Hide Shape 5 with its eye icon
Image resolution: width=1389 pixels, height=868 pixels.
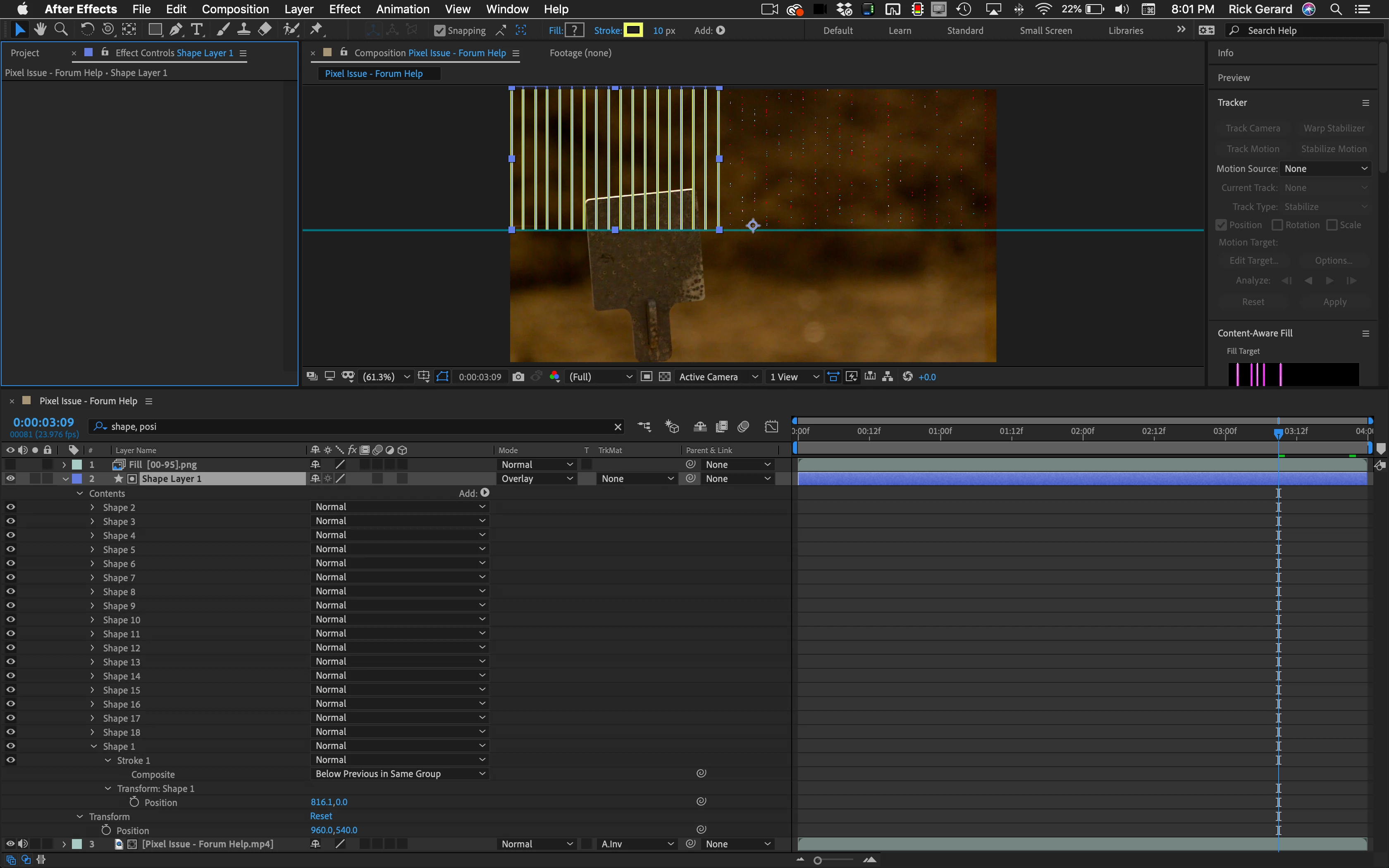pyautogui.click(x=10, y=549)
